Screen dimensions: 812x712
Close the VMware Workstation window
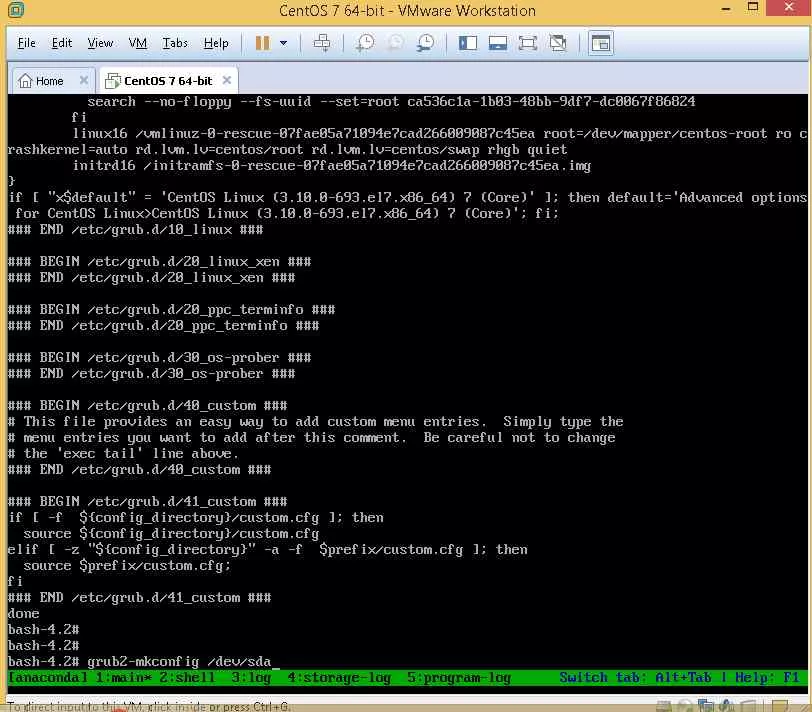pyautogui.click(x=789, y=7)
